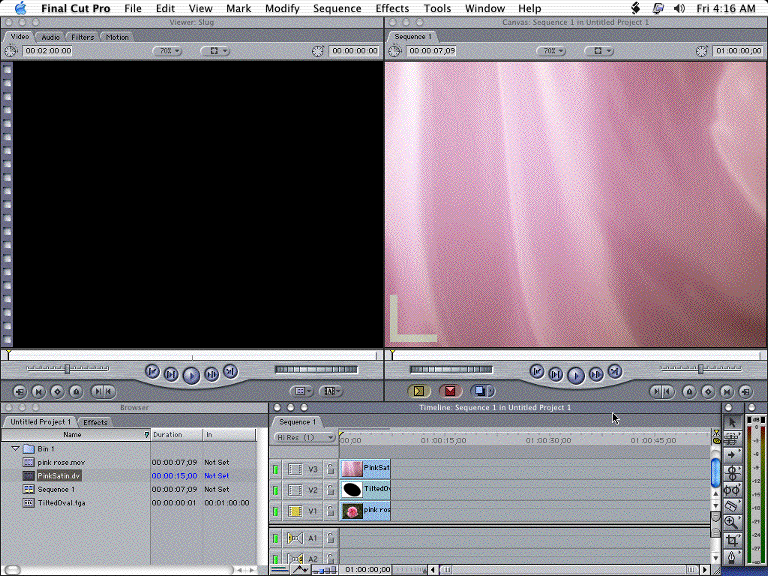Lock the V3 track
The image size is (768, 576).
tap(331, 469)
